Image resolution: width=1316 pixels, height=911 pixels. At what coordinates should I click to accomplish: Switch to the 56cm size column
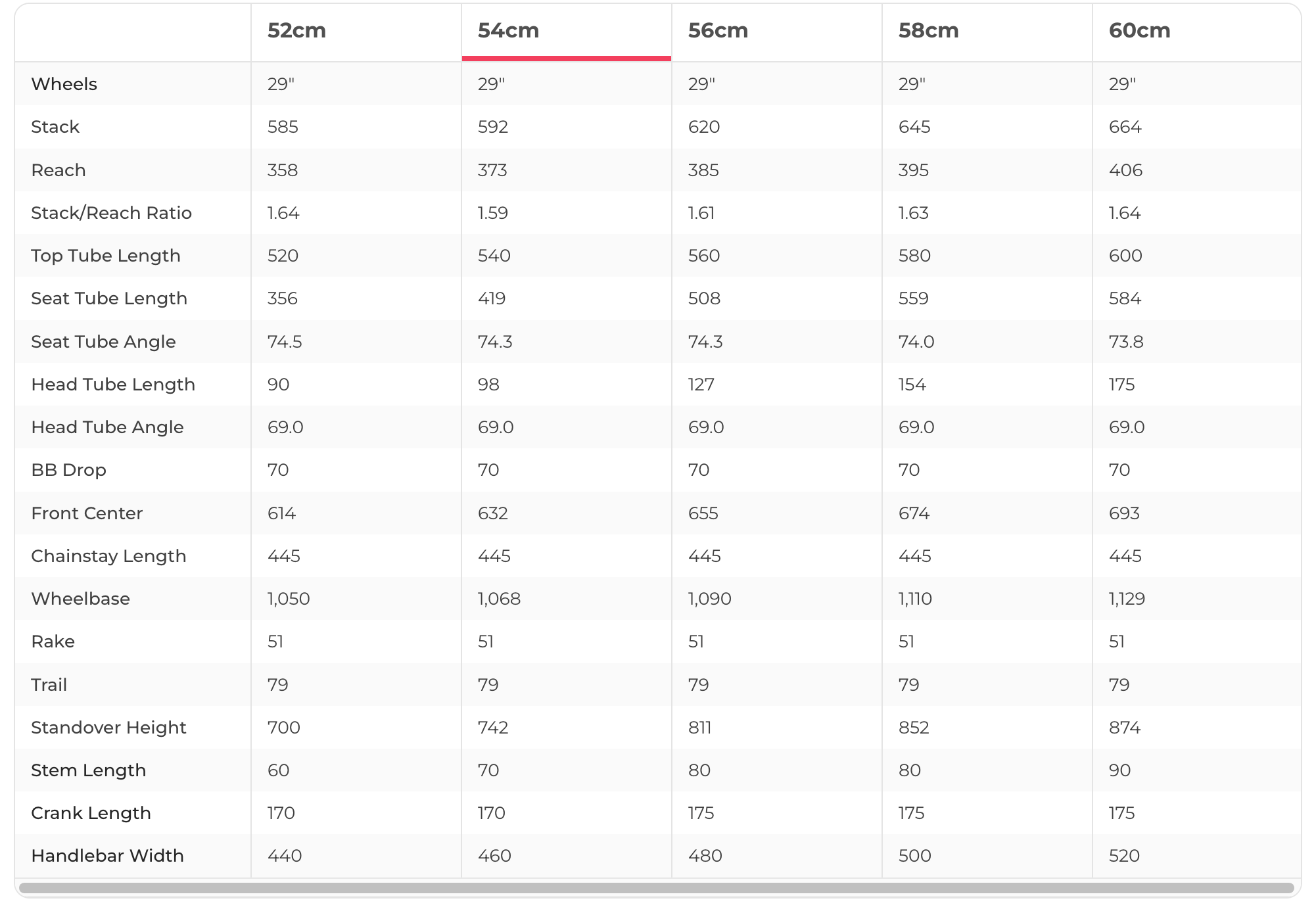pyautogui.click(x=718, y=31)
